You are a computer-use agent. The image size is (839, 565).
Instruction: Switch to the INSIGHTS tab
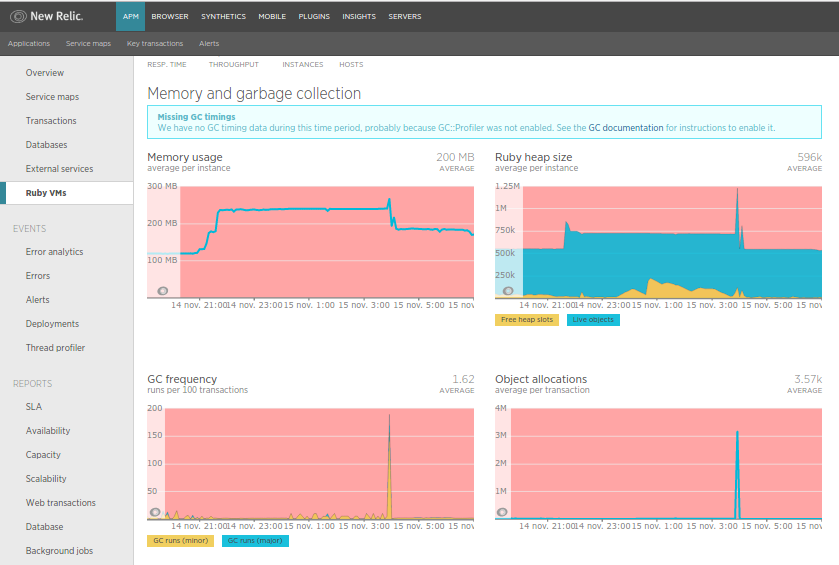[358, 17]
